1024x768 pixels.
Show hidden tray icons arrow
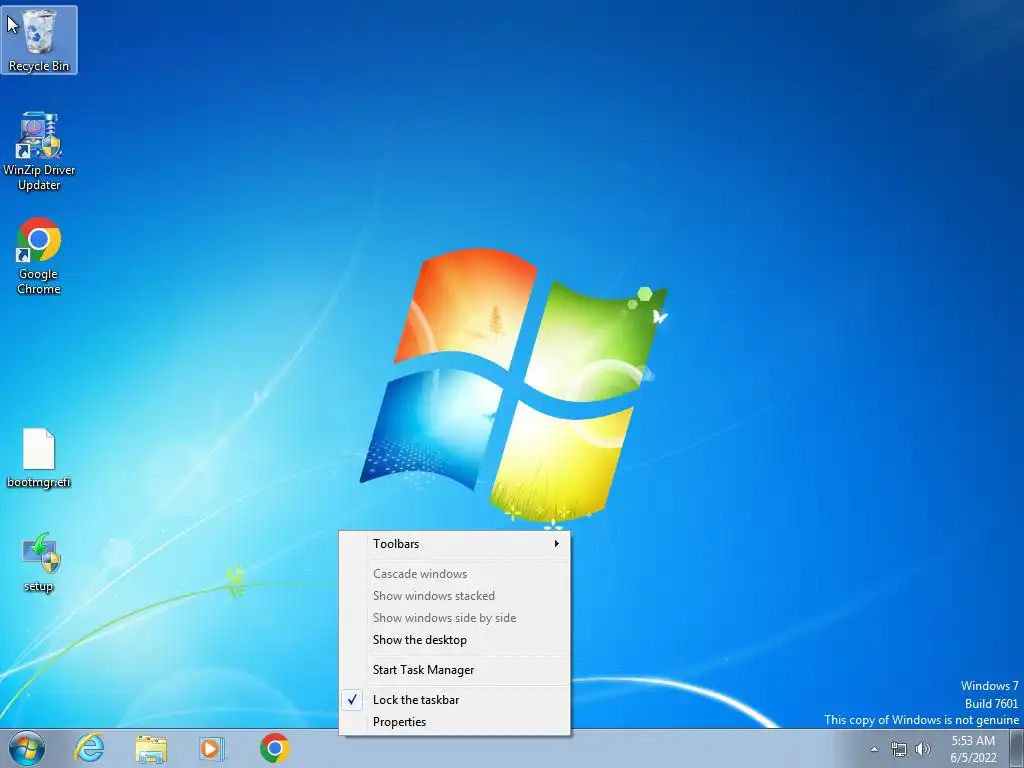[x=874, y=749]
